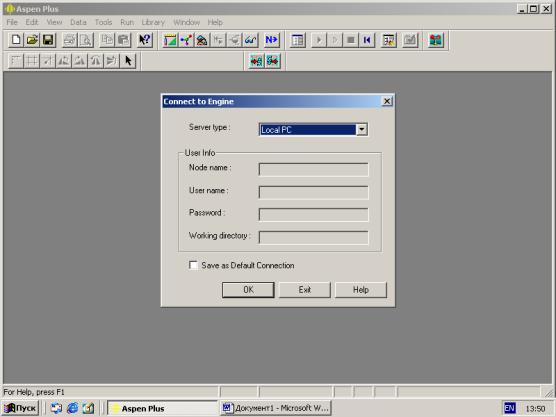Click the Working directory input field
Screen dimensions: 556x417
coord(313,238)
